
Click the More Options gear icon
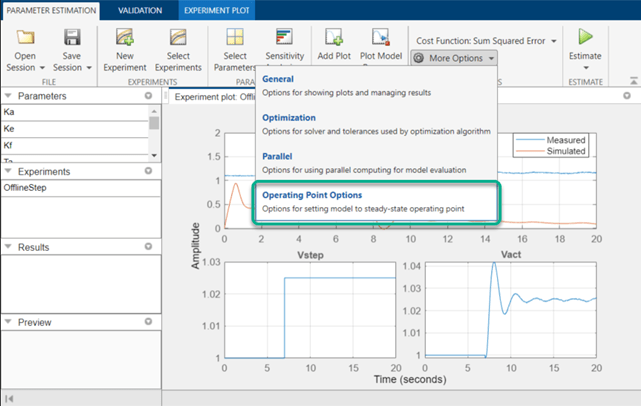[x=419, y=58]
